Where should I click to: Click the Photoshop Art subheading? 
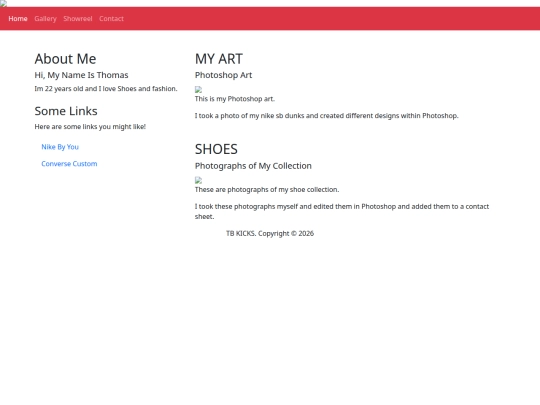(224, 75)
